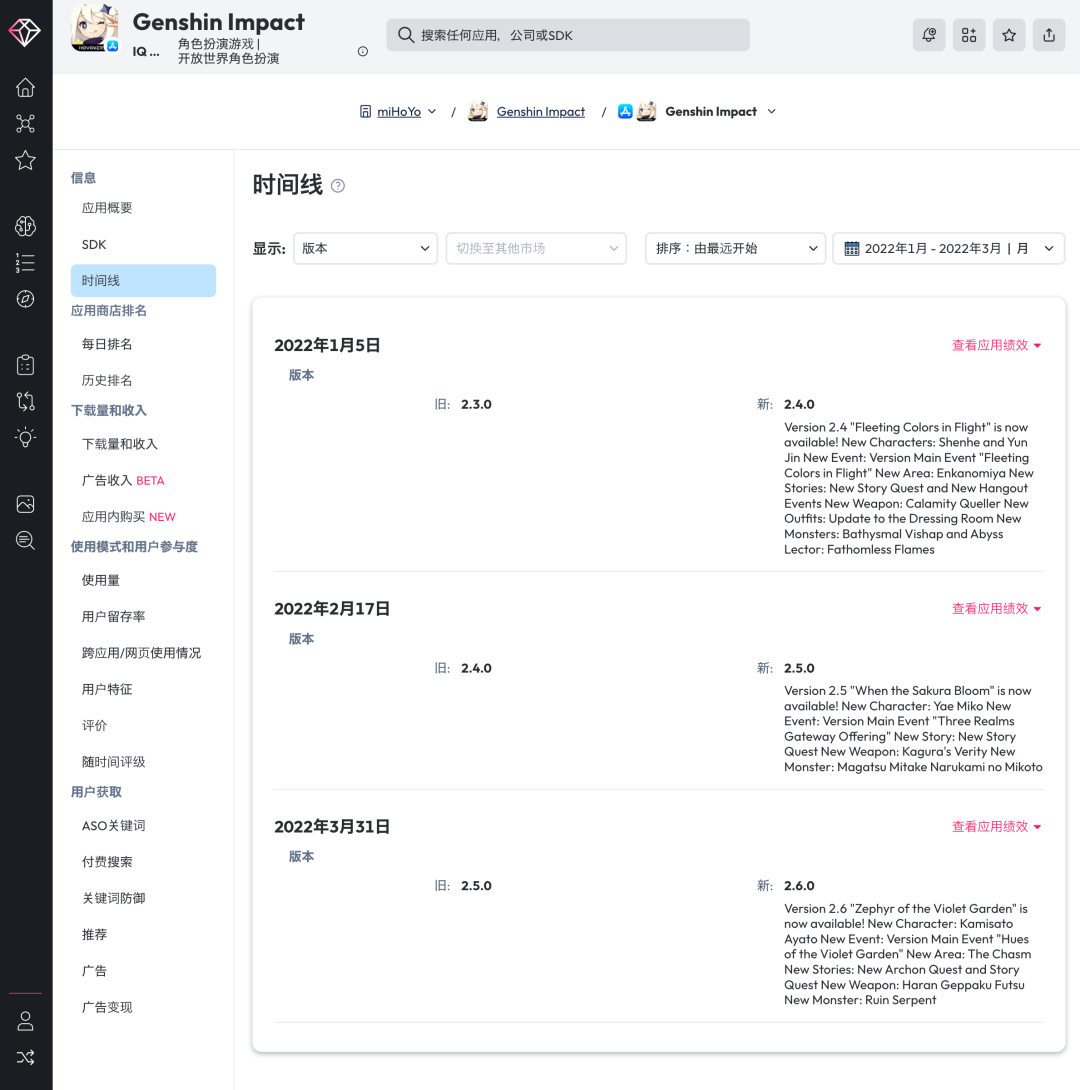Image resolution: width=1080 pixels, height=1090 pixels.
Task: Click the share export icon in header
Action: coord(1049,35)
